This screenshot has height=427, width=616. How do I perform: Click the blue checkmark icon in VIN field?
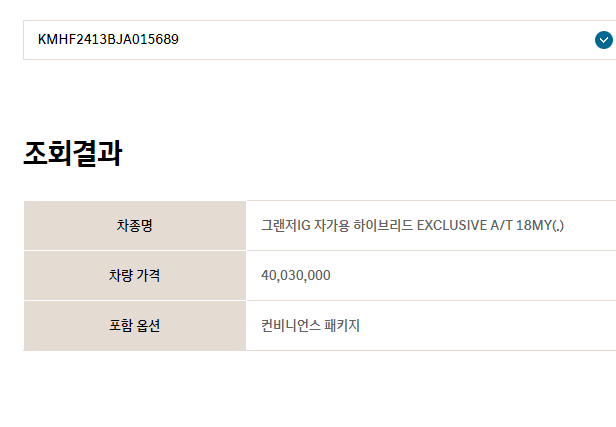tap(603, 40)
